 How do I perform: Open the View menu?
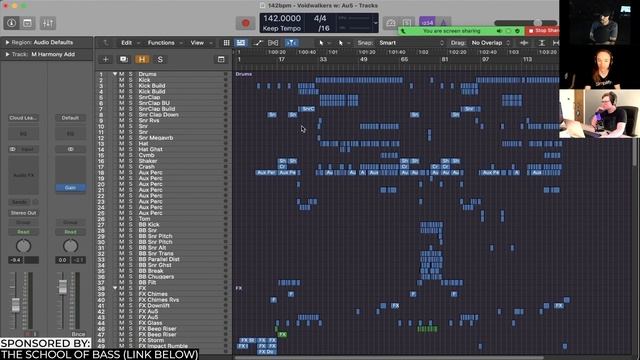click(197, 43)
